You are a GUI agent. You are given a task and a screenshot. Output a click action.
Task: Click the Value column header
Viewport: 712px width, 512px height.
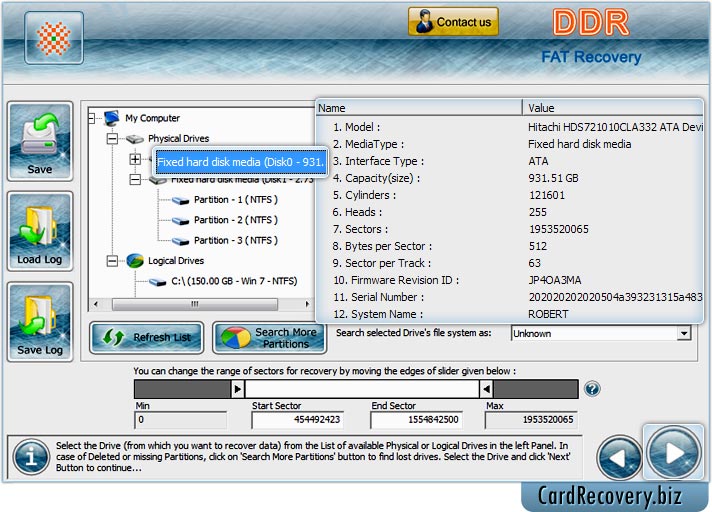(x=613, y=108)
